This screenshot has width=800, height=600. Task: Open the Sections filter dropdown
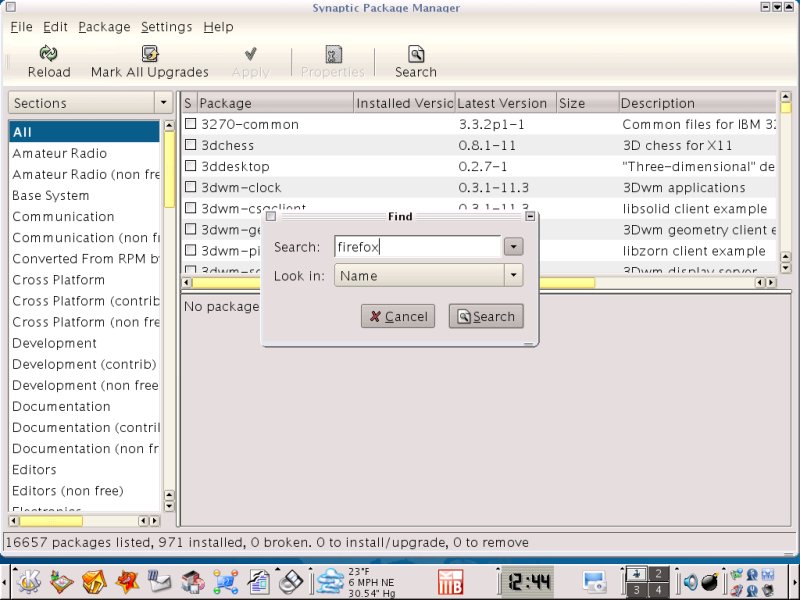(163, 103)
